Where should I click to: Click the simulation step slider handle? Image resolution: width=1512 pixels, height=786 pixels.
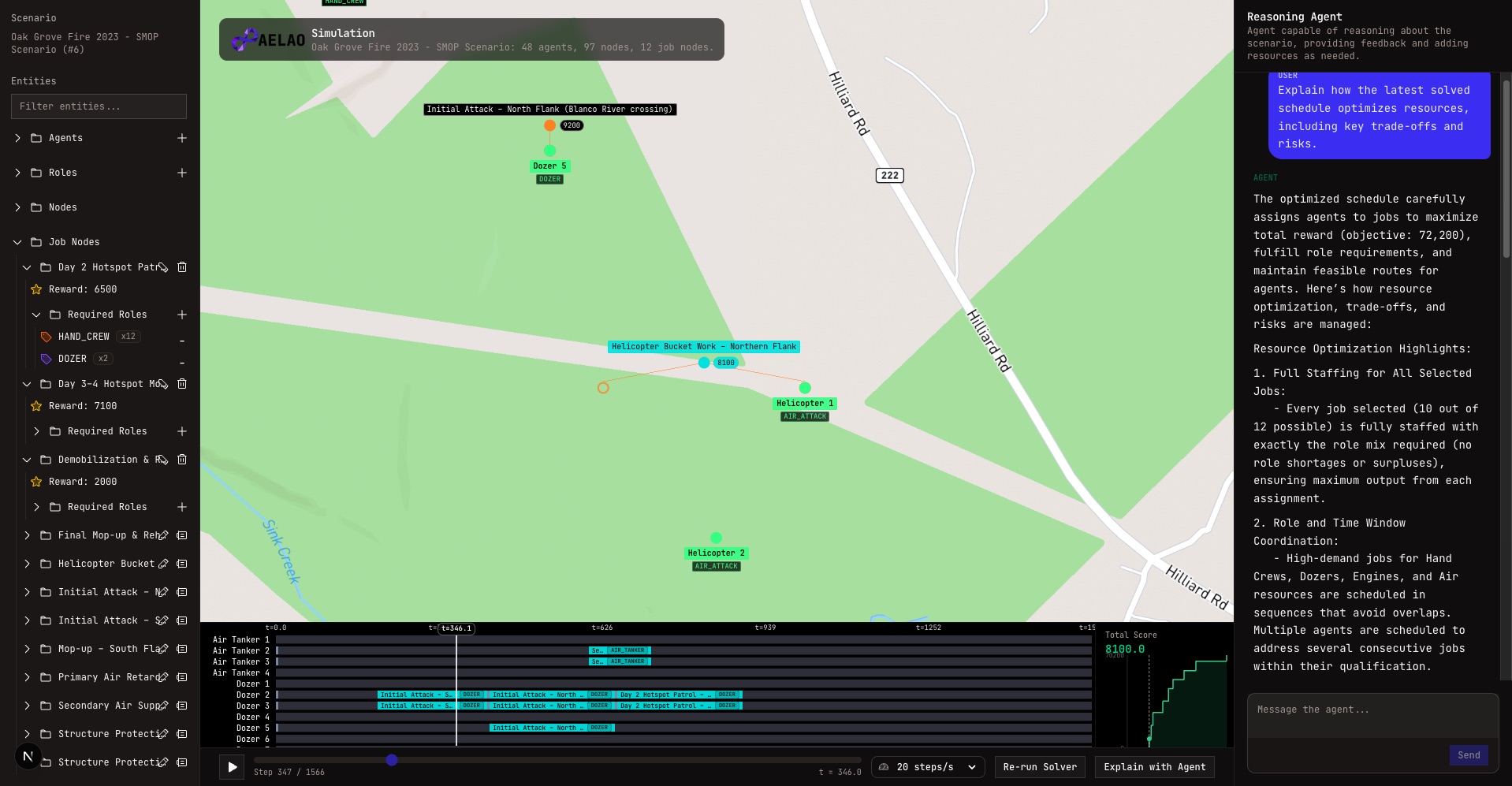click(x=392, y=760)
